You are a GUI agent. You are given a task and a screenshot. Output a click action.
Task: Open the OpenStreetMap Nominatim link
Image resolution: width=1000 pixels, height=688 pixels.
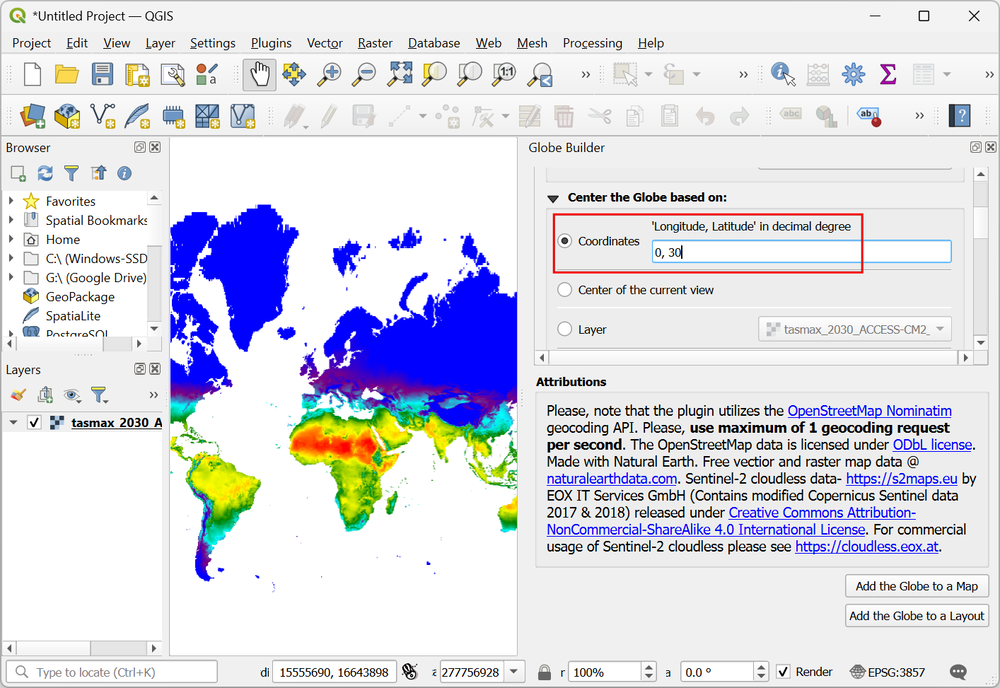click(869, 411)
